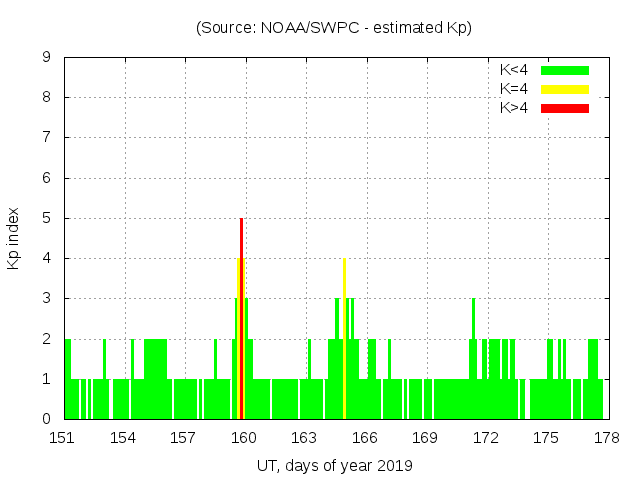Select the 'Kp index' y-axis label
This screenshot has width=640, height=480.
click(x=14, y=238)
